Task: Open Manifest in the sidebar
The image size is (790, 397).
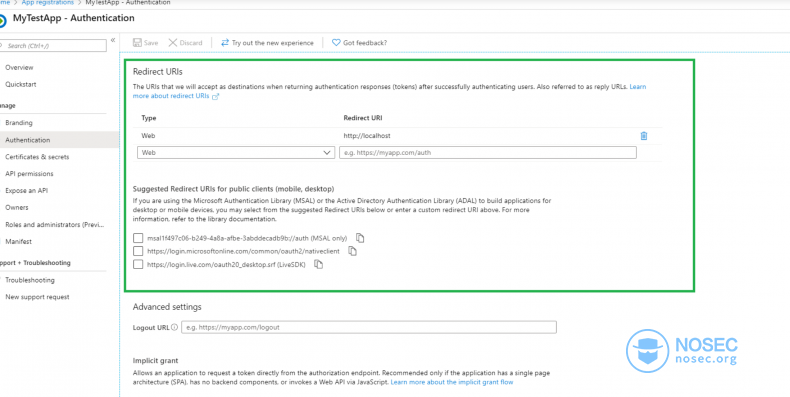Action: coord(19,241)
